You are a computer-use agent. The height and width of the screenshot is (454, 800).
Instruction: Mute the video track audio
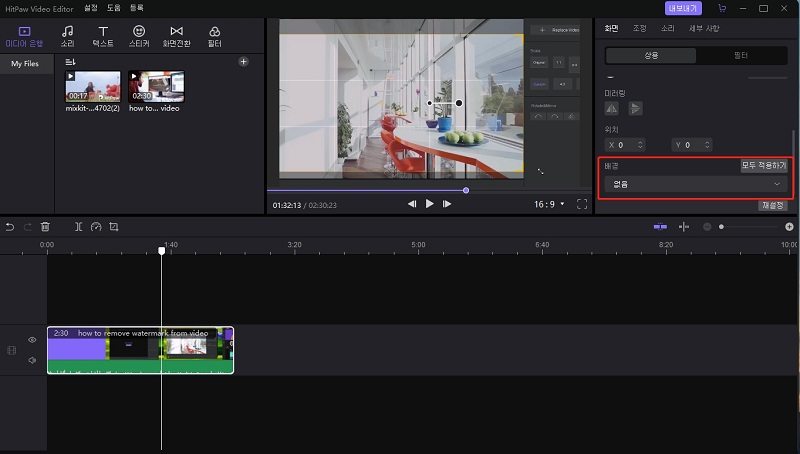tap(32, 360)
